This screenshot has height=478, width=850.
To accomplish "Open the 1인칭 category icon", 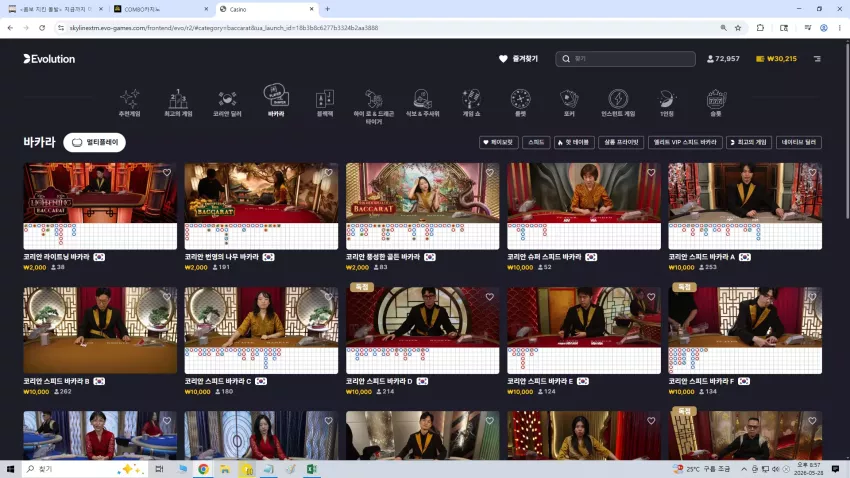I will [x=667, y=103].
